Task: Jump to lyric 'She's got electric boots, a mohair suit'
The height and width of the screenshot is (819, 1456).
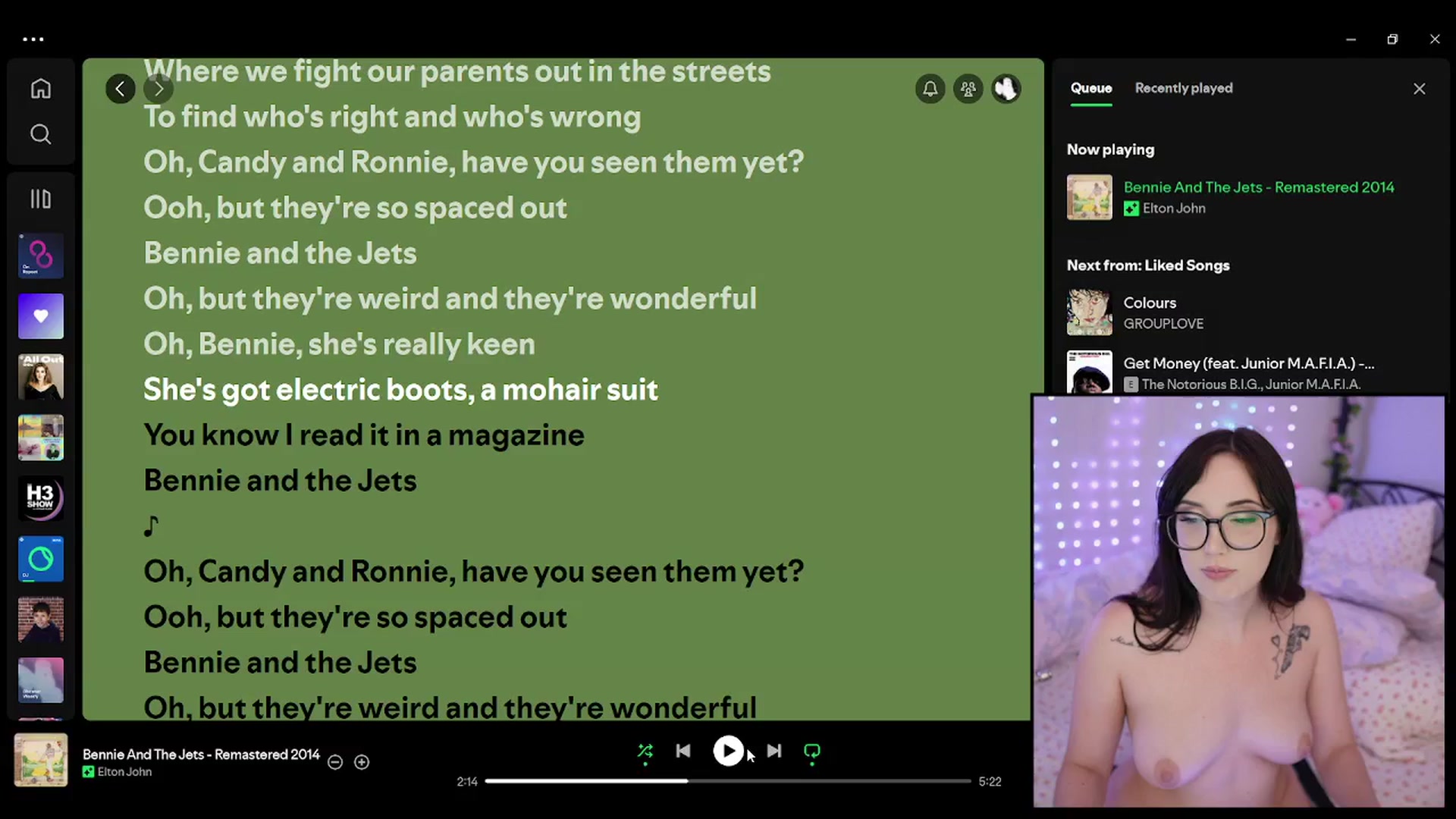Action: pyautogui.click(x=400, y=390)
